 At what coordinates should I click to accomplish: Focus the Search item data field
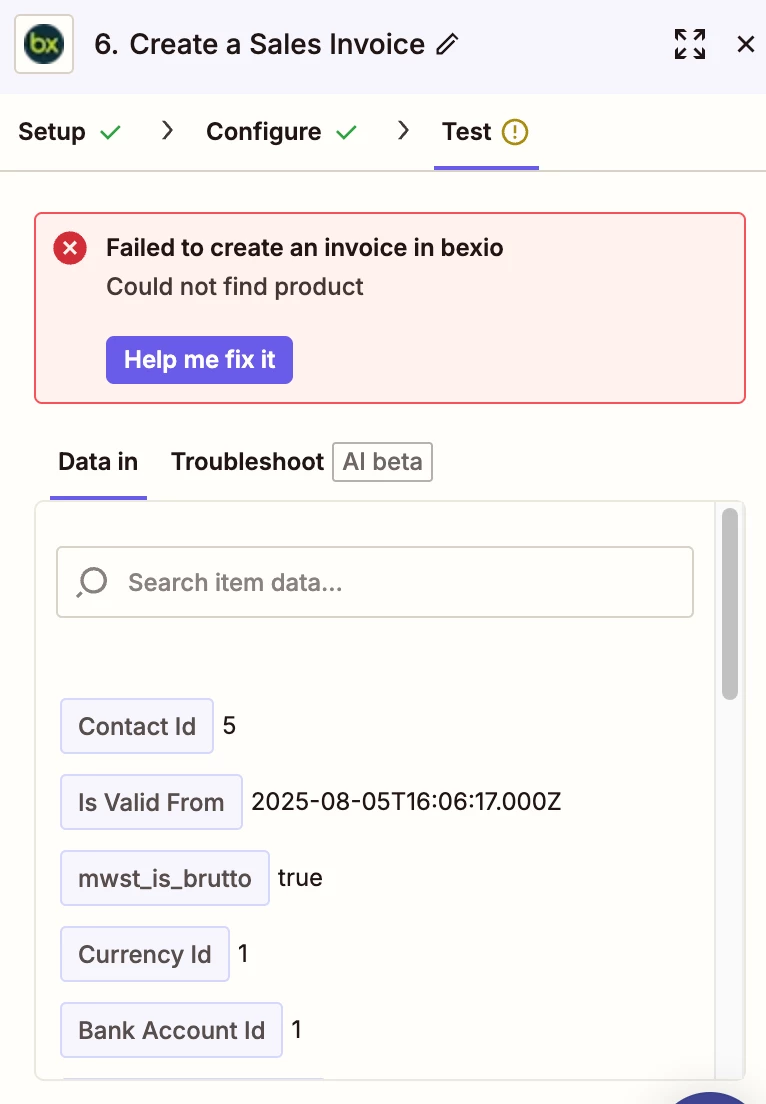(x=375, y=582)
